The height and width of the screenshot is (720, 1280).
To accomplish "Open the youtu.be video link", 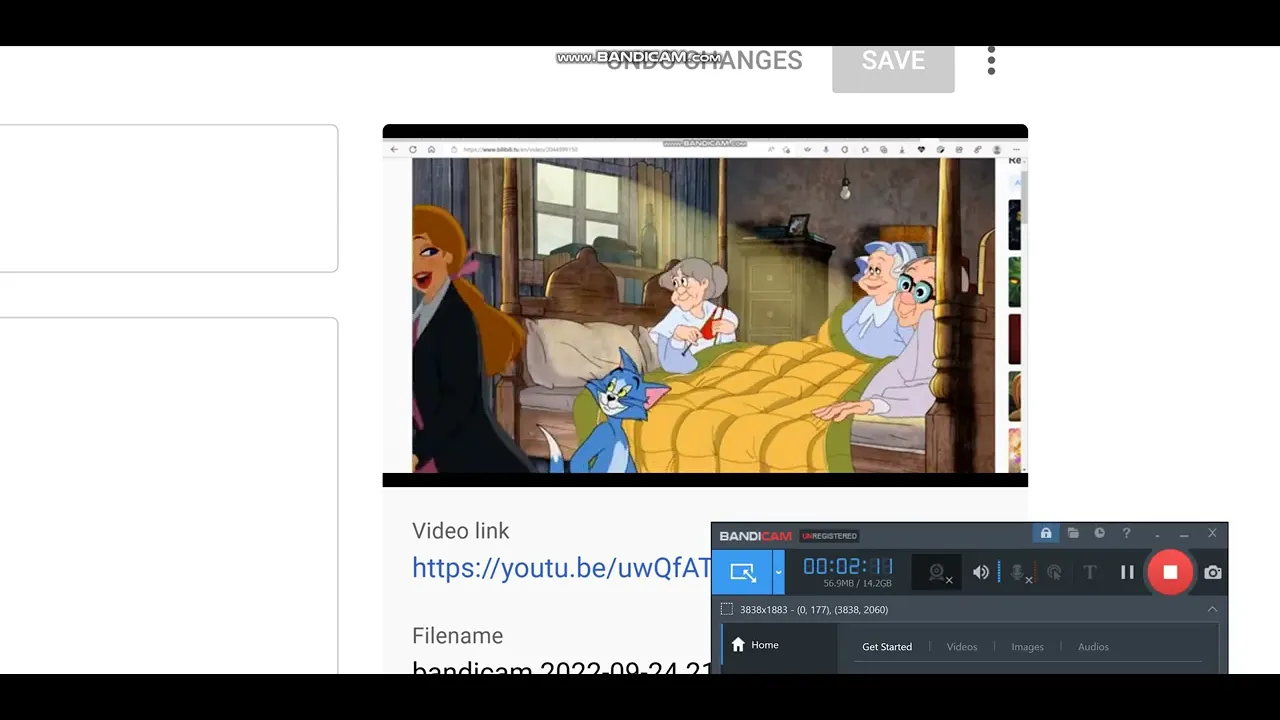I will pyautogui.click(x=561, y=568).
